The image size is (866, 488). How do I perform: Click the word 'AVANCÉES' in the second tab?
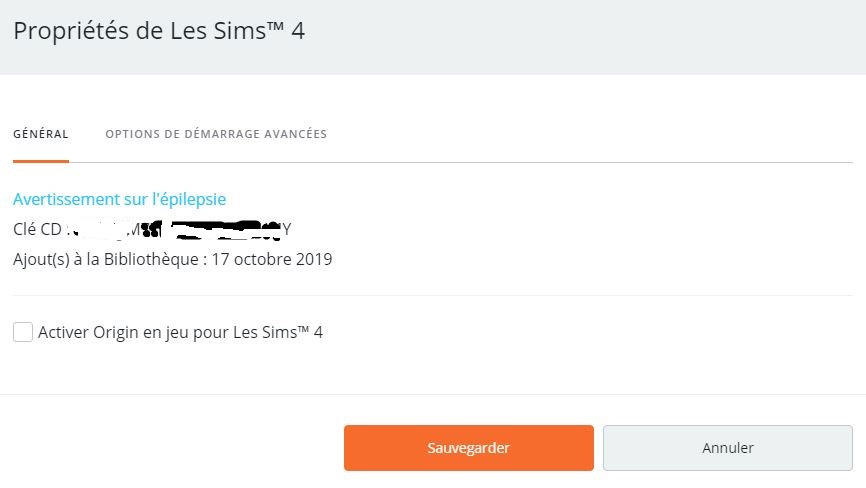(x=296, y=134)
